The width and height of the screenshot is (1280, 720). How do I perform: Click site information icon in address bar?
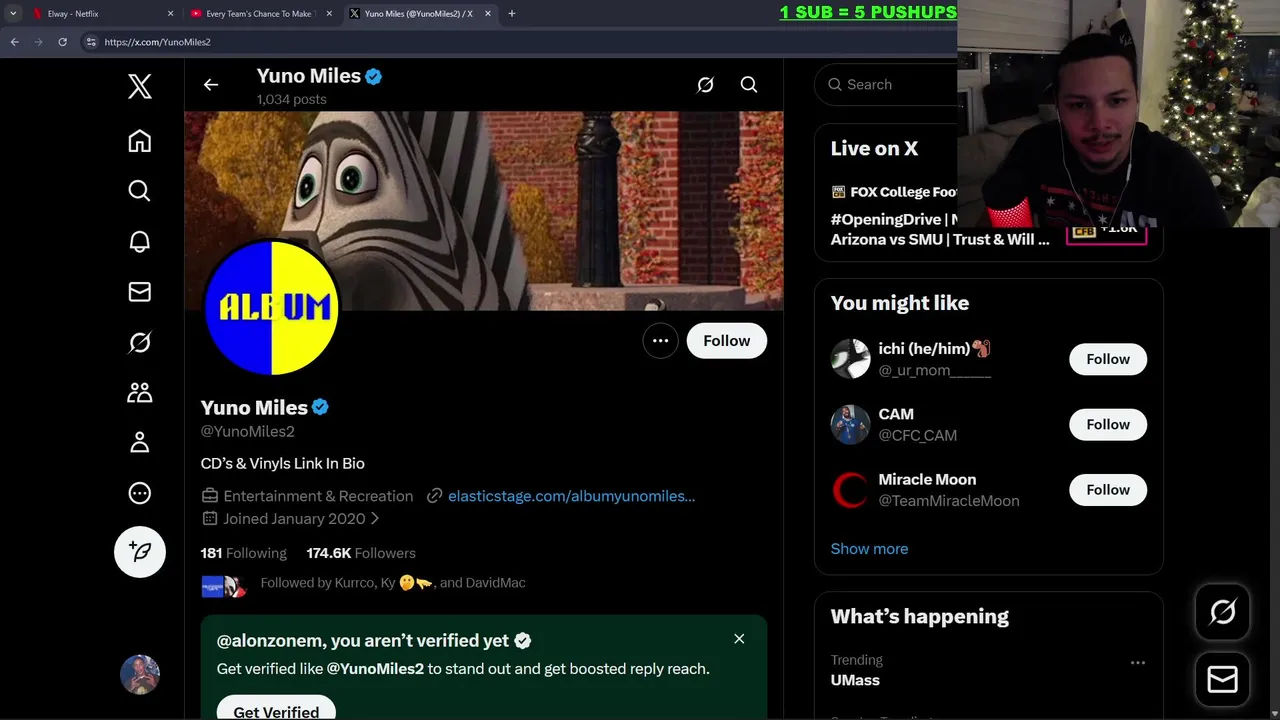tap(91, 42)
